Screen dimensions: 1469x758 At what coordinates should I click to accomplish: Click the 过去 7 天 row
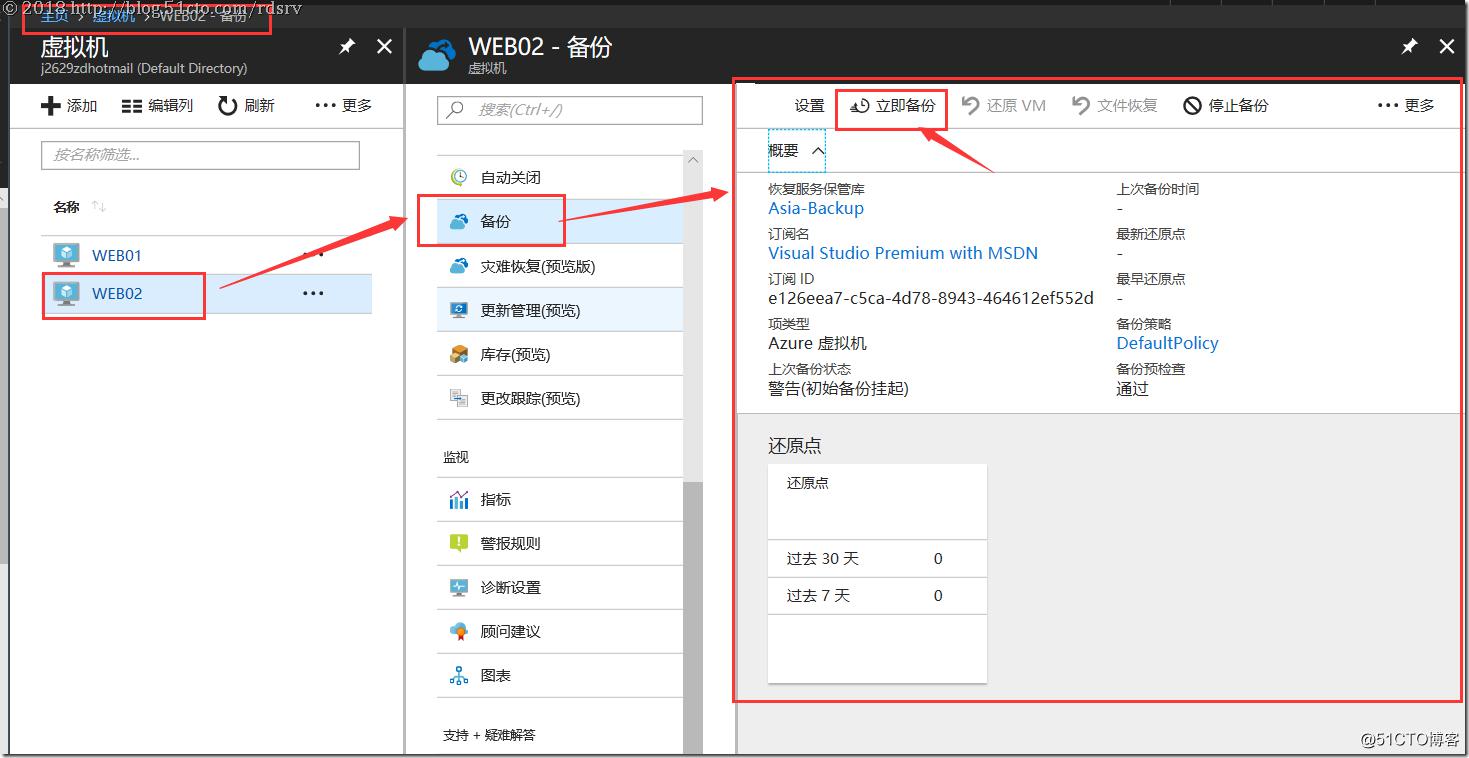click(877, 596)
